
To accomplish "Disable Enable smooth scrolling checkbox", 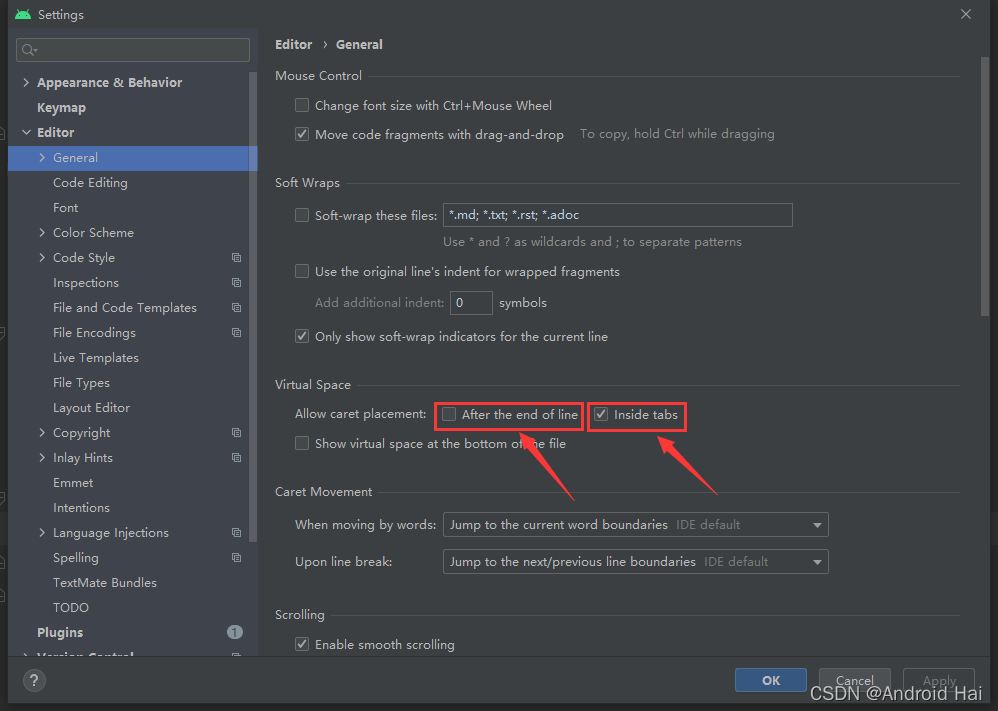I will point(302,644).
